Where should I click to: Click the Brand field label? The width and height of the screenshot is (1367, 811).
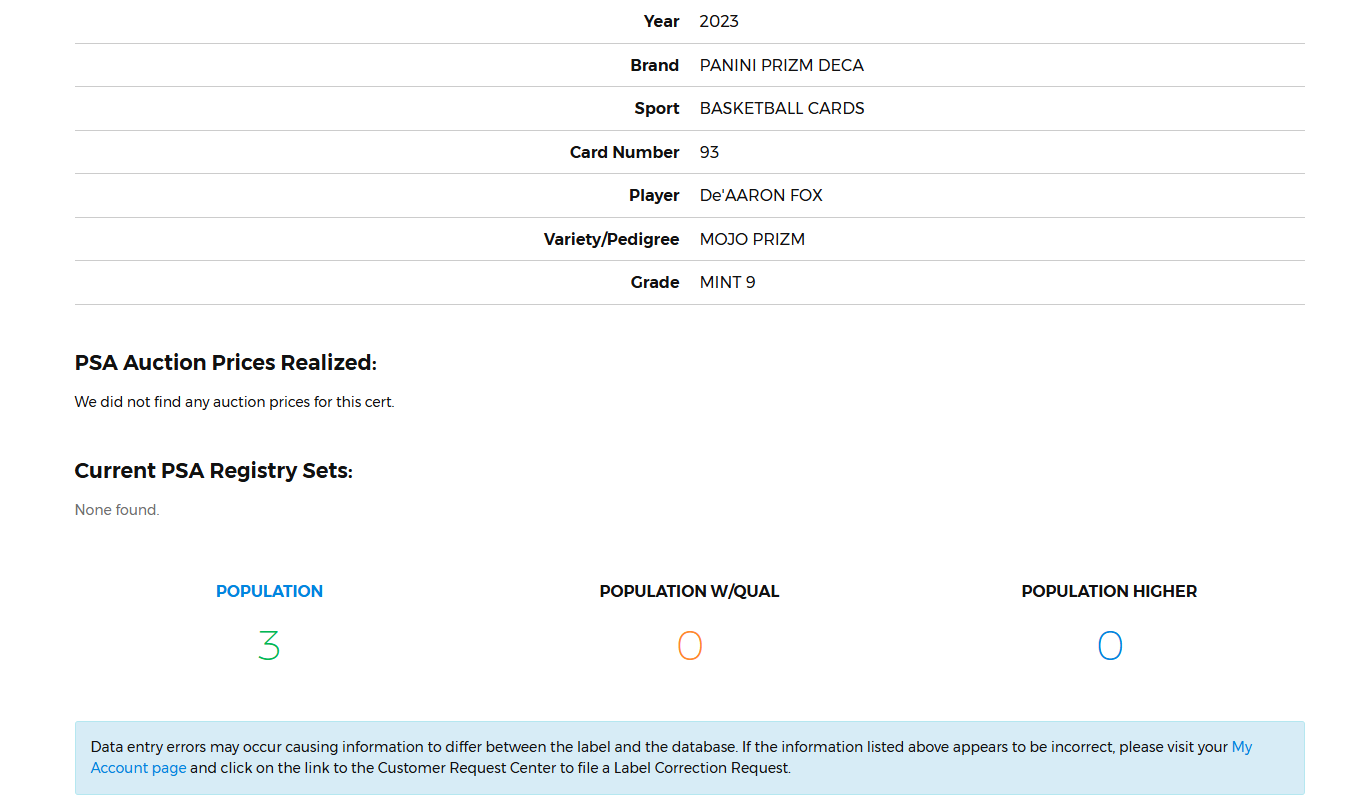click(655, 65)
